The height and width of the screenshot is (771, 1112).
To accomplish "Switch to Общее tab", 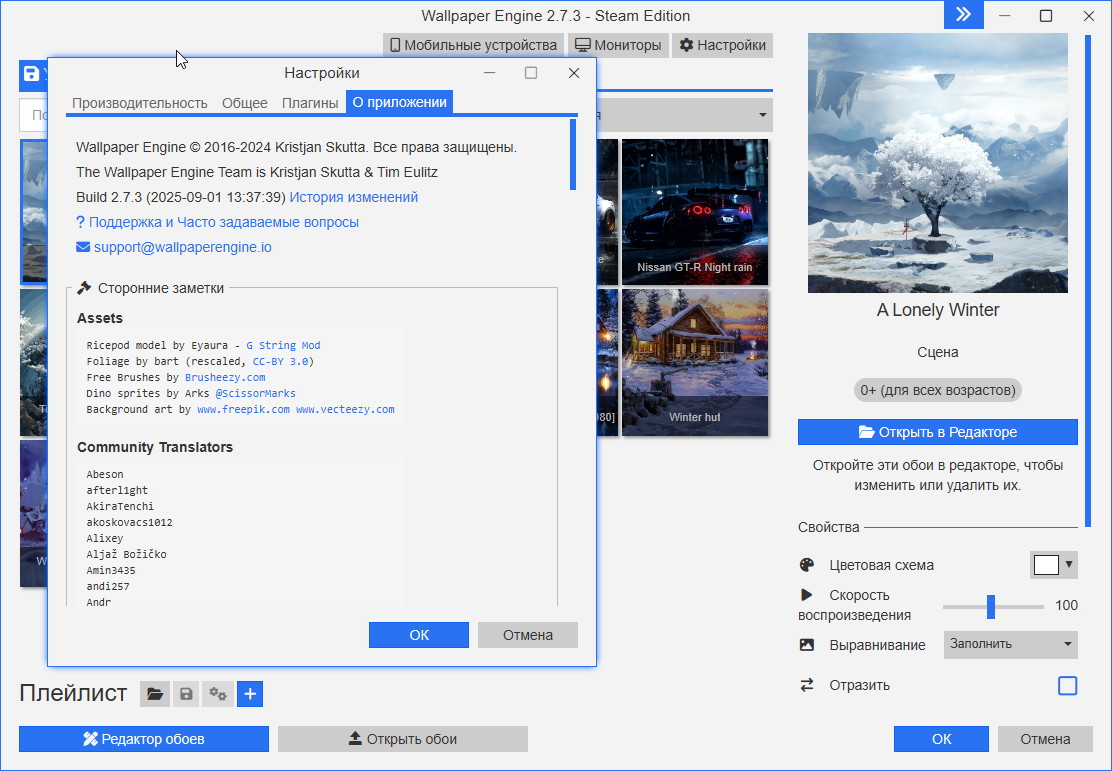I will (245, 103).
